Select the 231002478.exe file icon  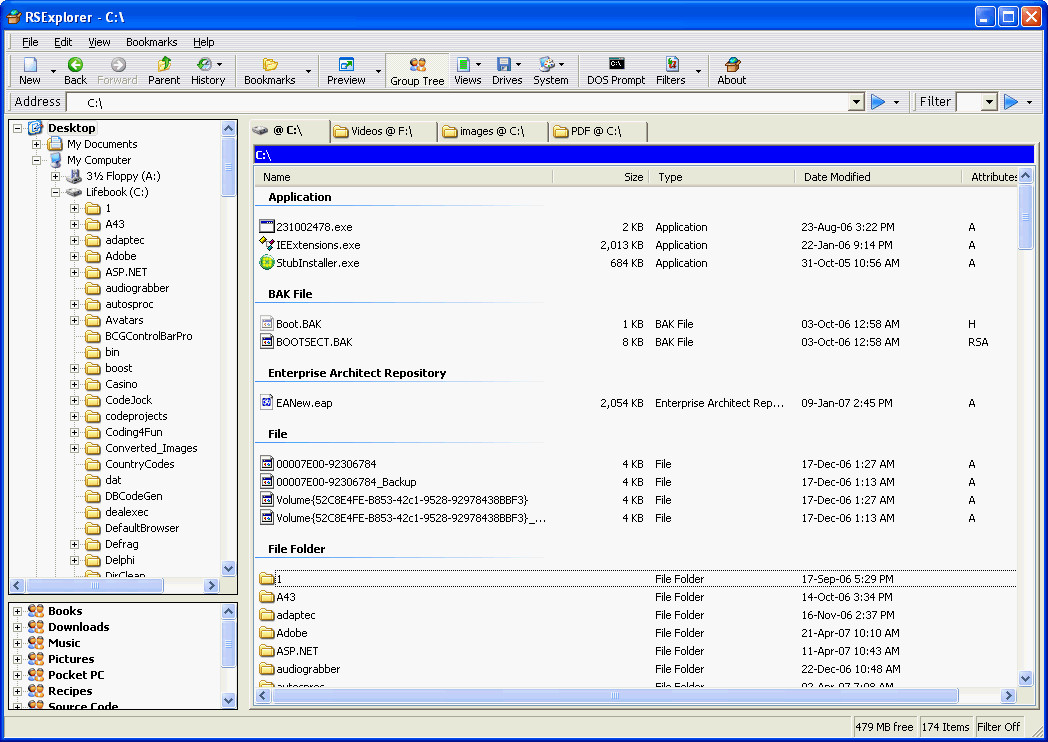tap(267, 227)
